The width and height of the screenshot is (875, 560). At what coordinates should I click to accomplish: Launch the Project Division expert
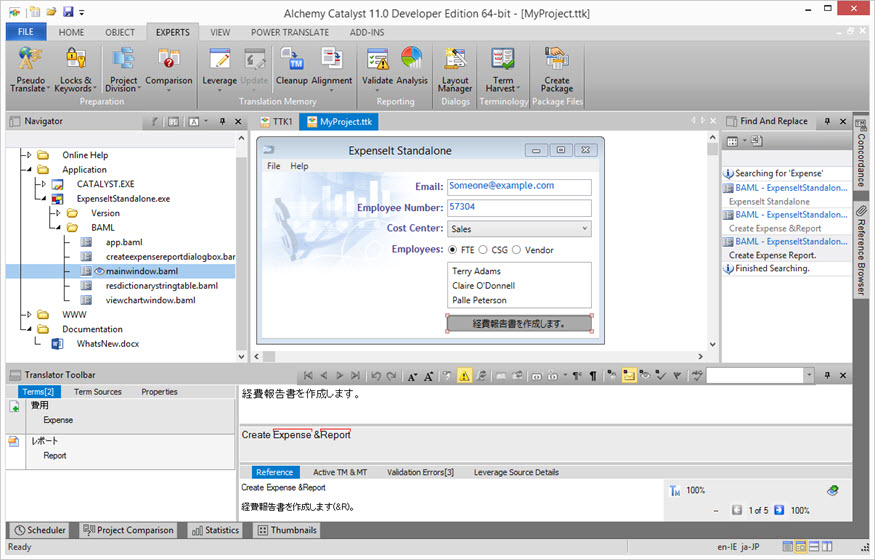pyautogui.click(x=123, y=70)
